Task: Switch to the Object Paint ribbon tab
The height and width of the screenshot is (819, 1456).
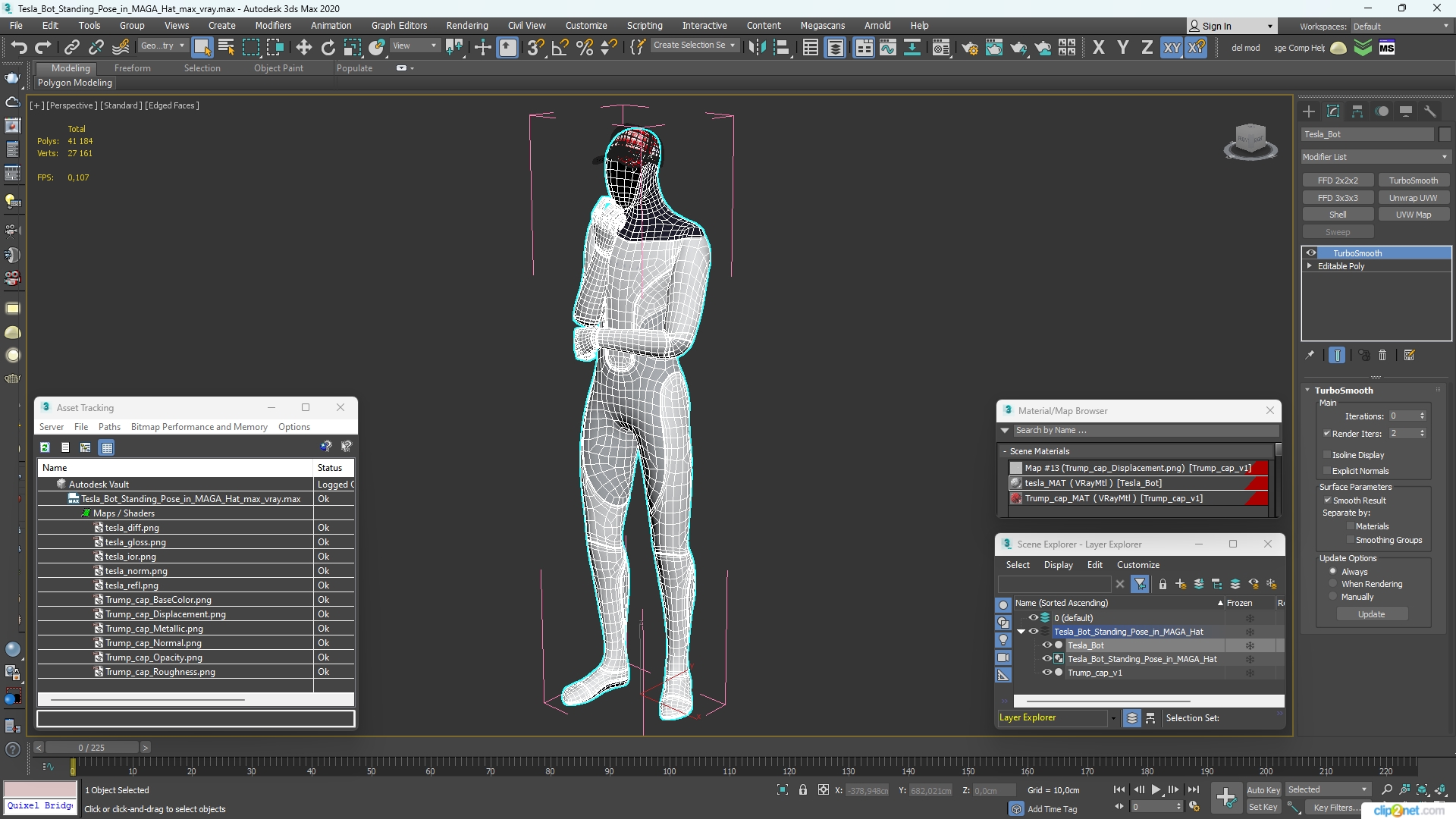Action: tap(278, 68)
